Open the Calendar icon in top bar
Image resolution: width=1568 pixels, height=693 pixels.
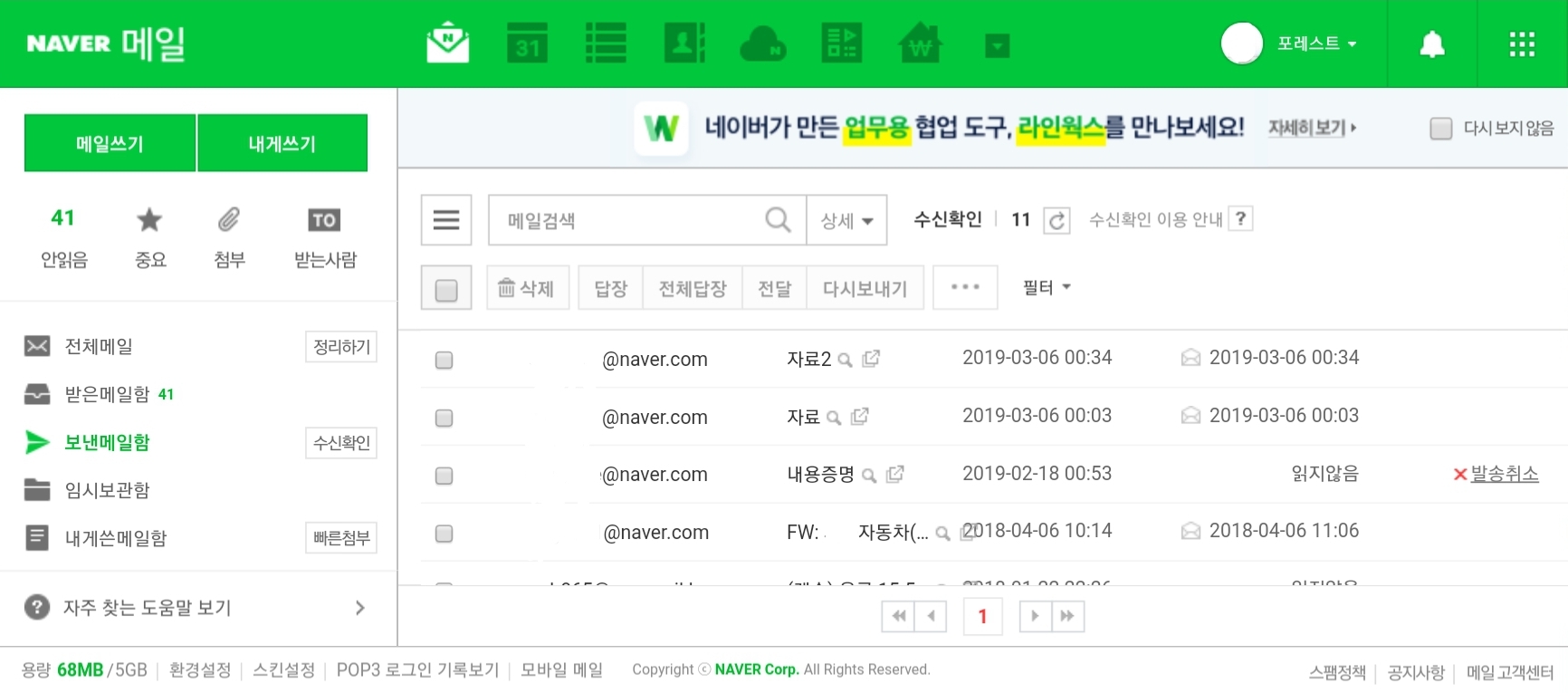point(527,43)
